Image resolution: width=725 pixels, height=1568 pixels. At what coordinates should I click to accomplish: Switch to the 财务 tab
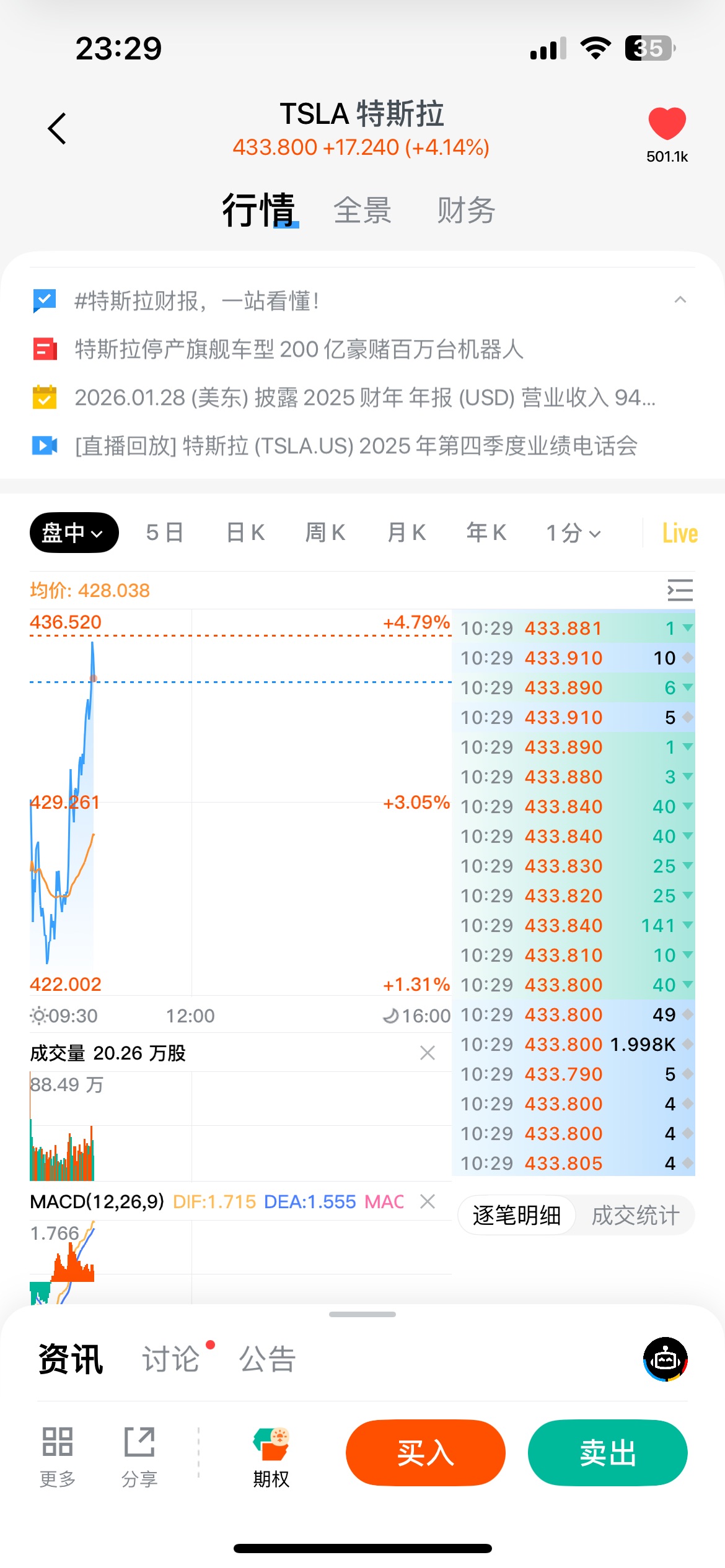(466, 211)
